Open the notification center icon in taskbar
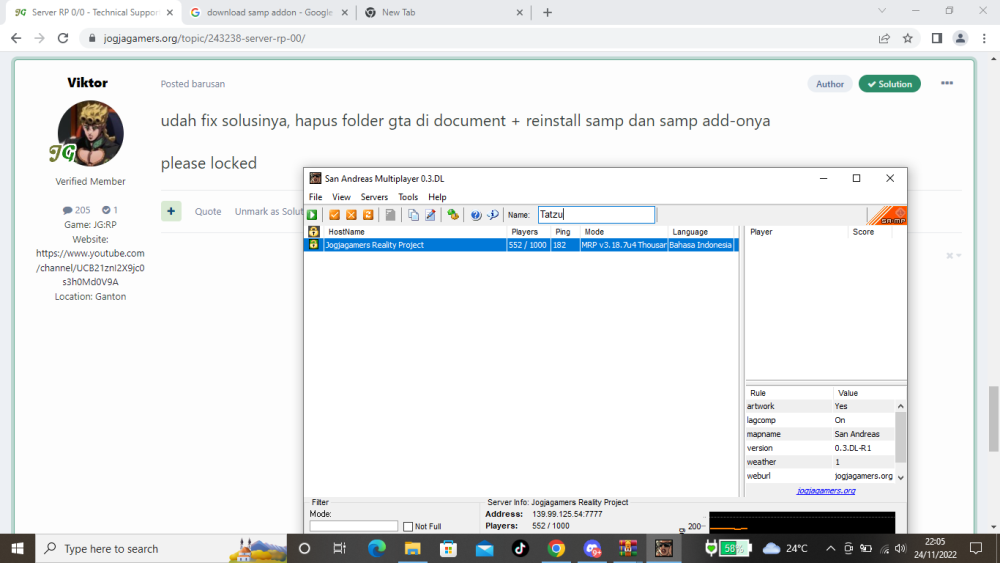 tap(976, 548)
